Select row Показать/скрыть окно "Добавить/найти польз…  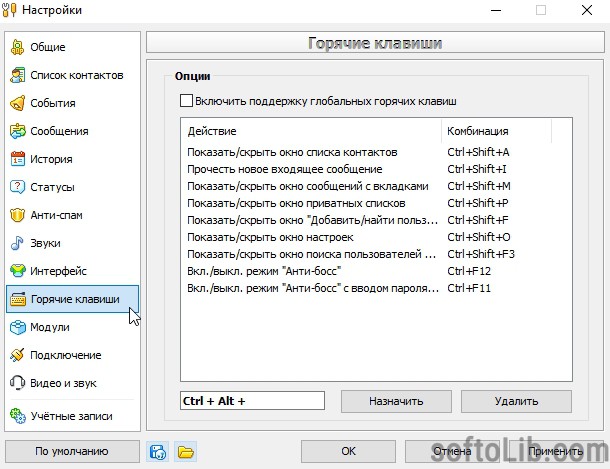pyautogui.click(x=376, y=220)
